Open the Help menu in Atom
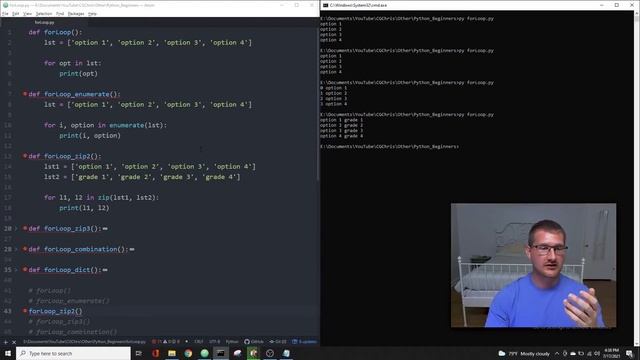 coord(93,14)
